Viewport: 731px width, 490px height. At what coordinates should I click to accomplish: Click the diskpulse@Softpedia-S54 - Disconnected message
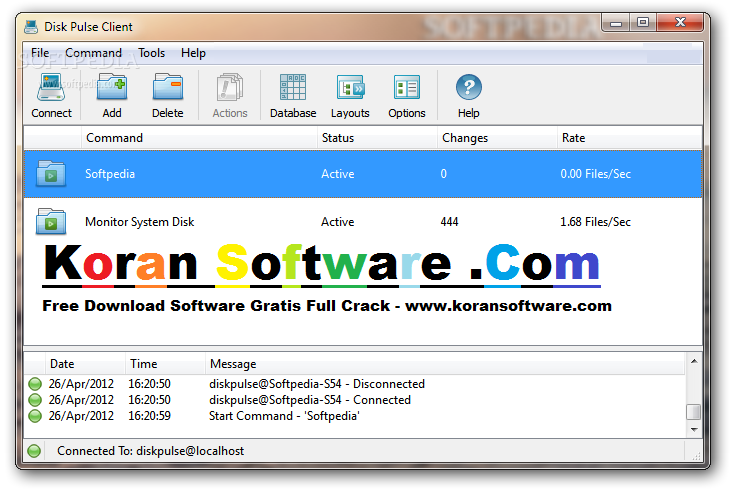click(317, 384)
